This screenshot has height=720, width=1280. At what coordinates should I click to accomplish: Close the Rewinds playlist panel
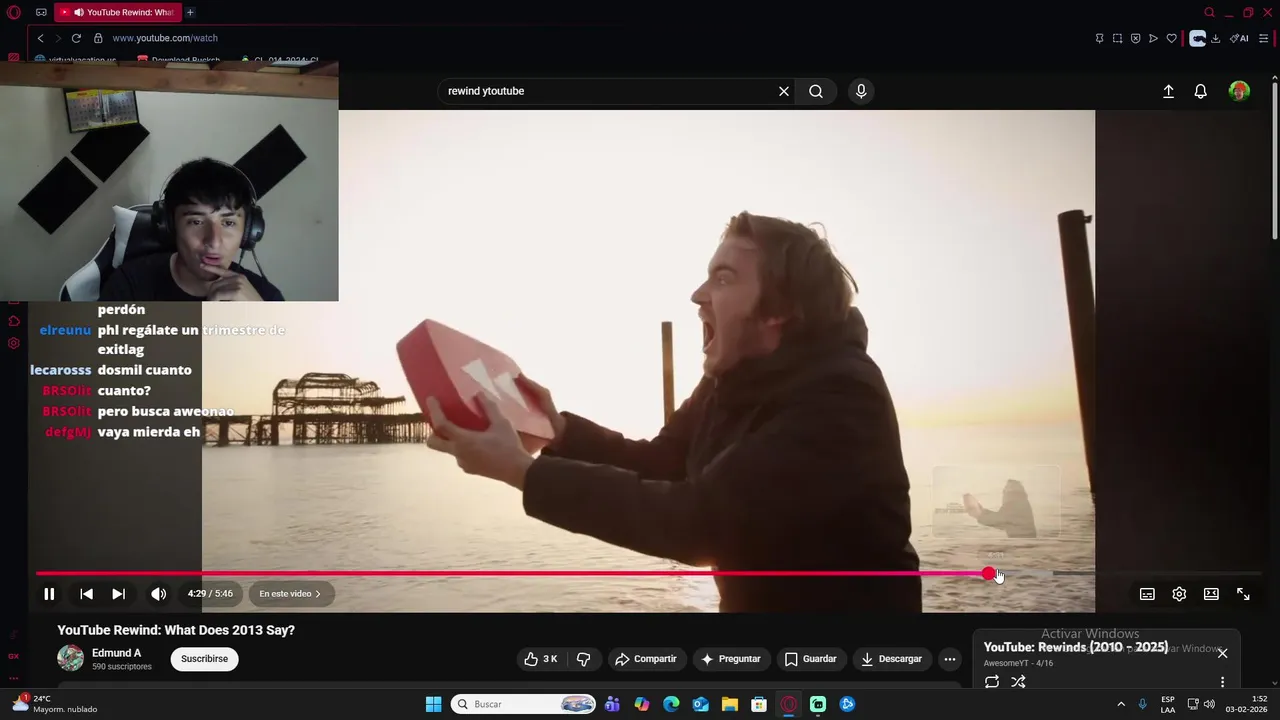(1222, 653)
